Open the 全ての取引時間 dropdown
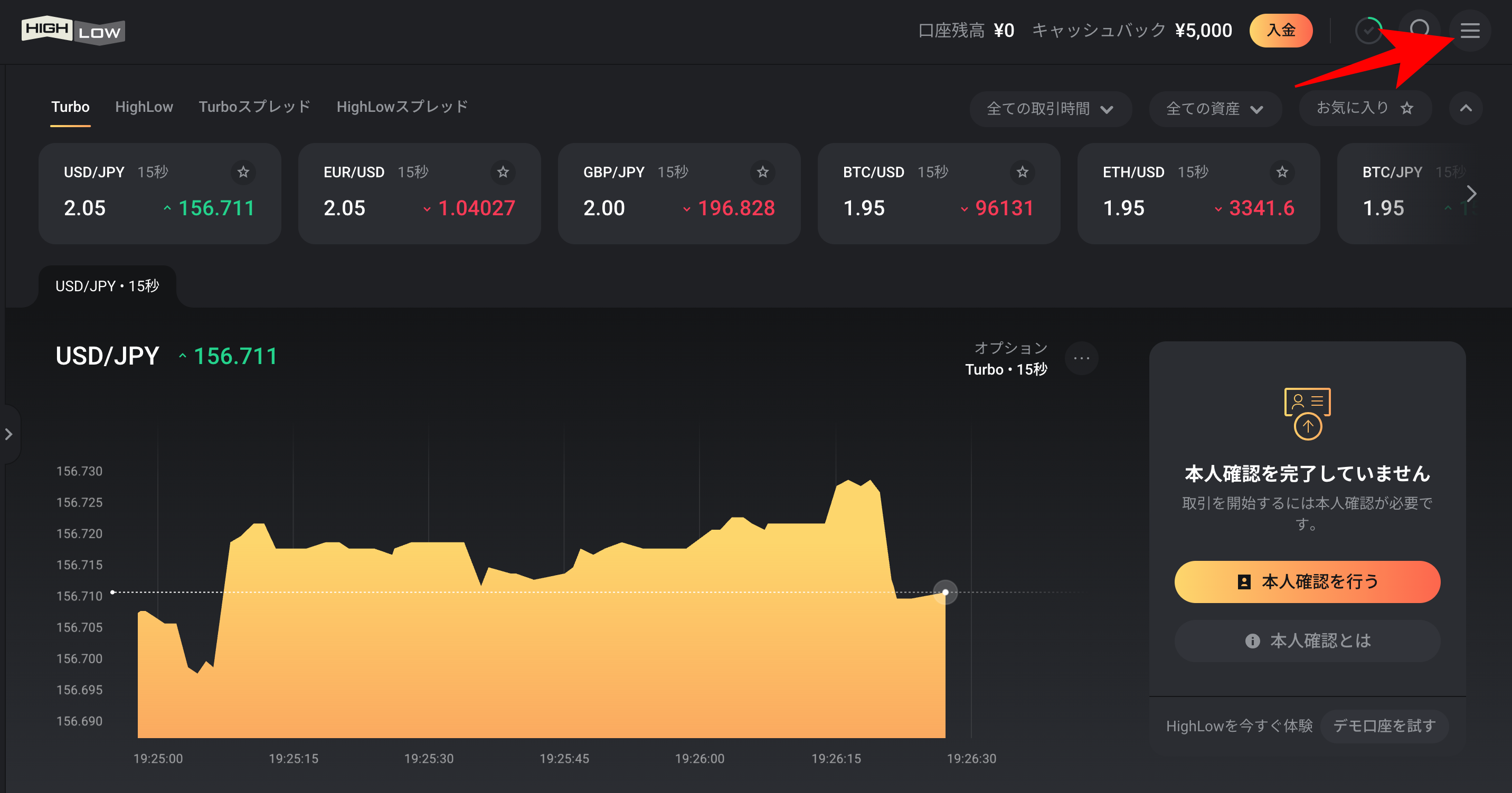The height and width of the screenshot is (793, 1512). (x=1050, y=109)
